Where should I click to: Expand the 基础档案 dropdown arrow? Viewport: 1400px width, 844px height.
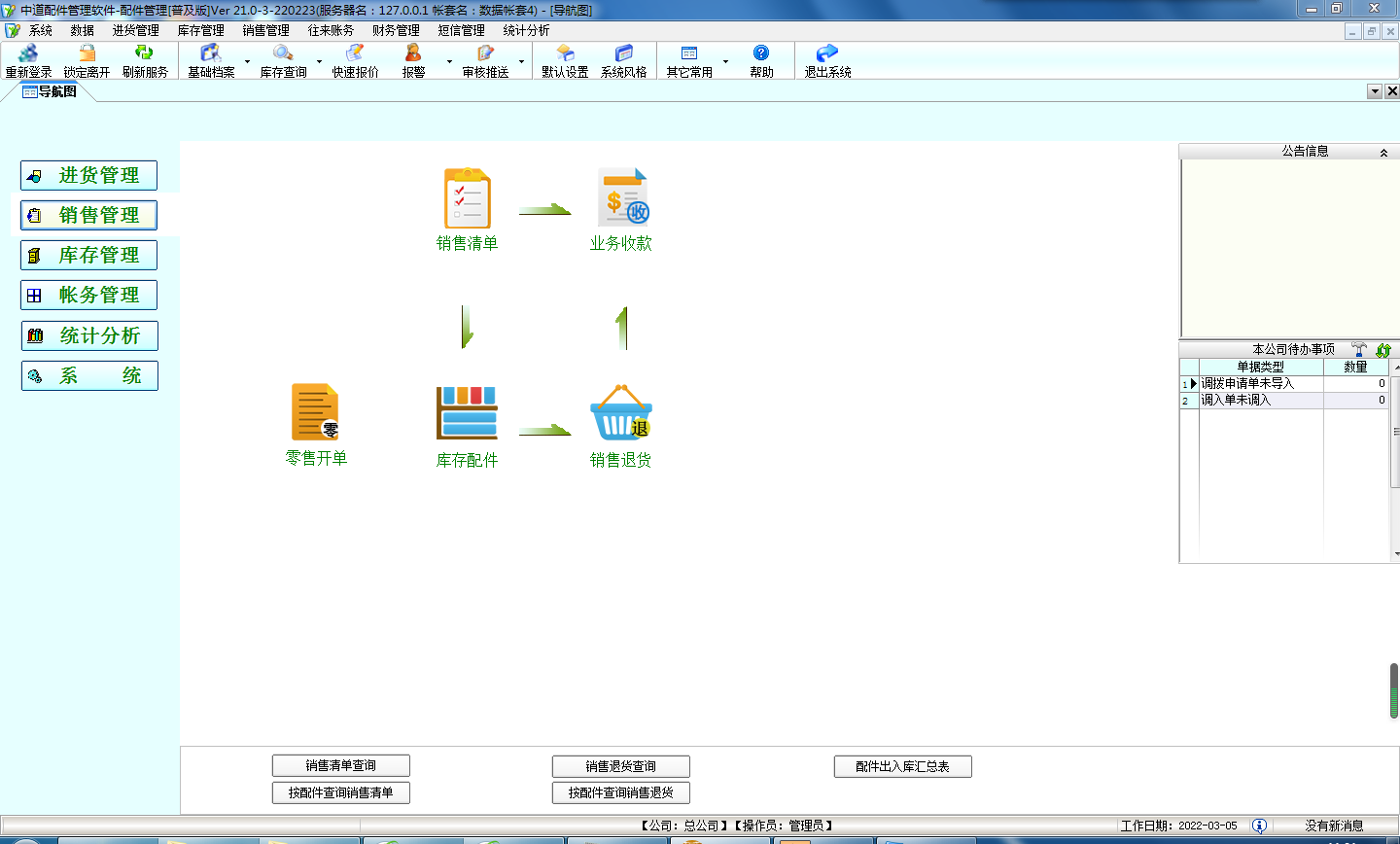[247, 62]
